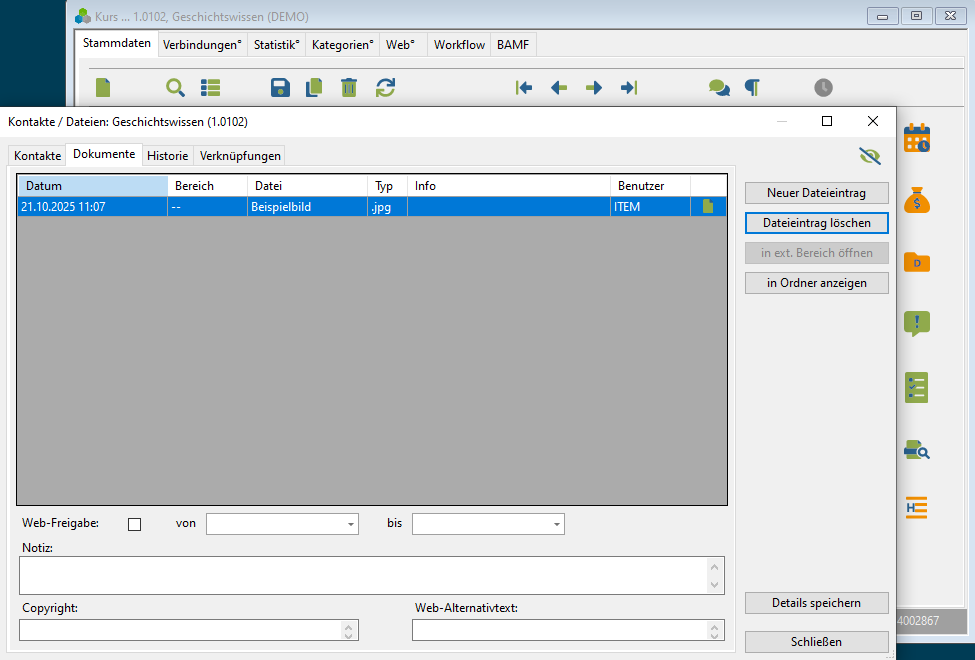This screenshot has height=660, width=975.
Task: Save record with the floppy disk icon
Action: 280,88
